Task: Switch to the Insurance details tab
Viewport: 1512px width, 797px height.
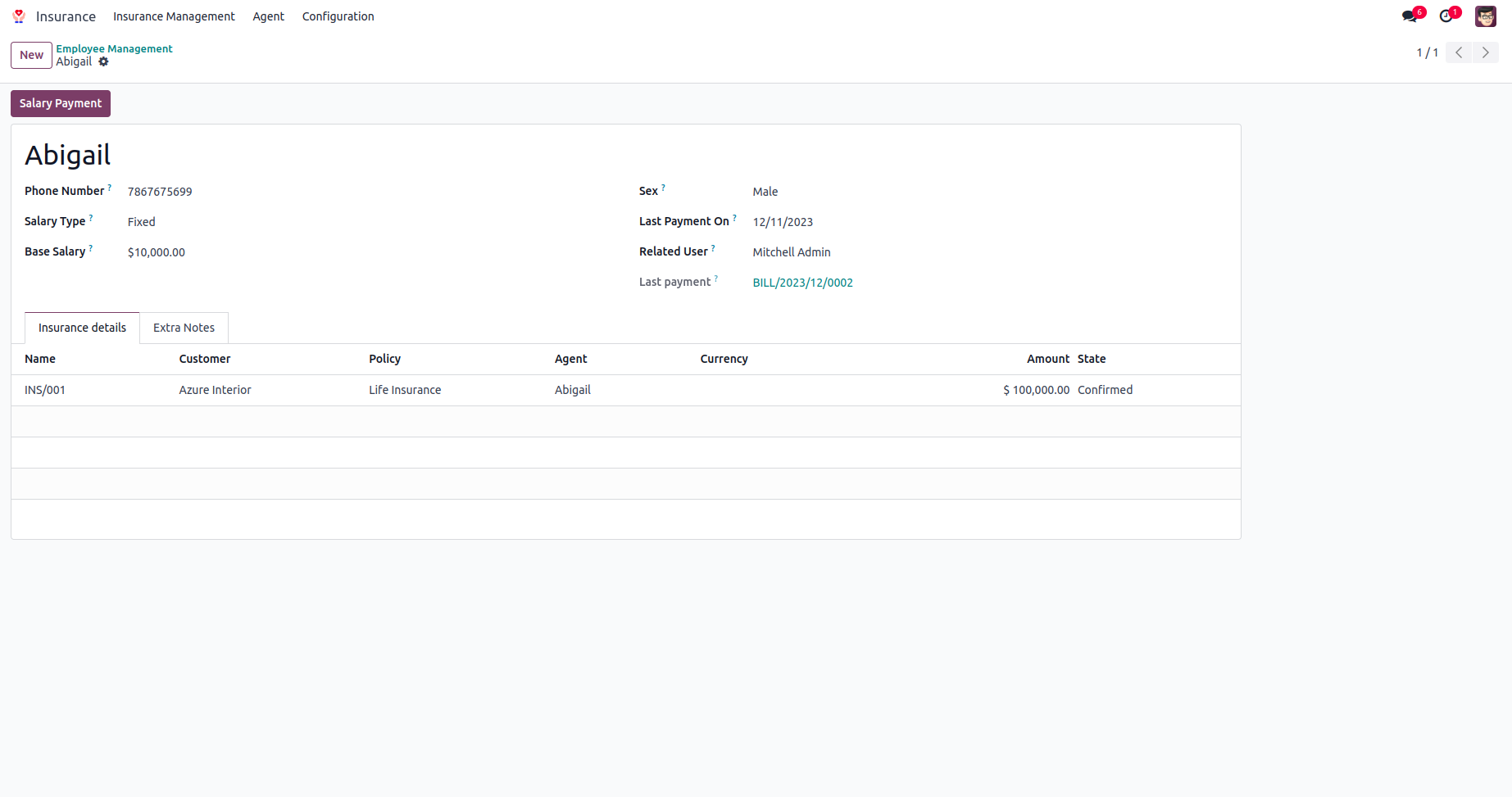Action: click(x=82, y=328)
